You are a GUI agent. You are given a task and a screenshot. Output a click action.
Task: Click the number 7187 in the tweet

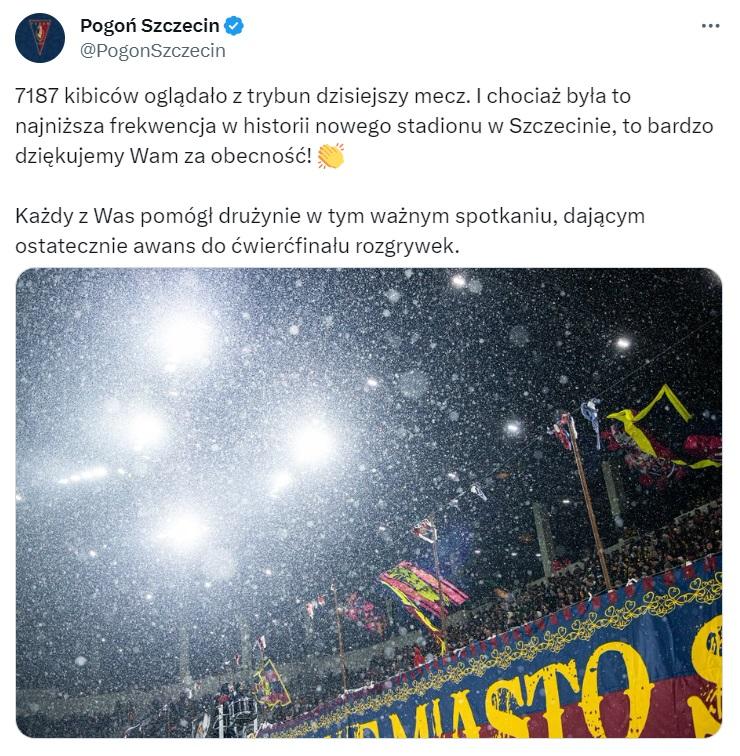[37, 96]
